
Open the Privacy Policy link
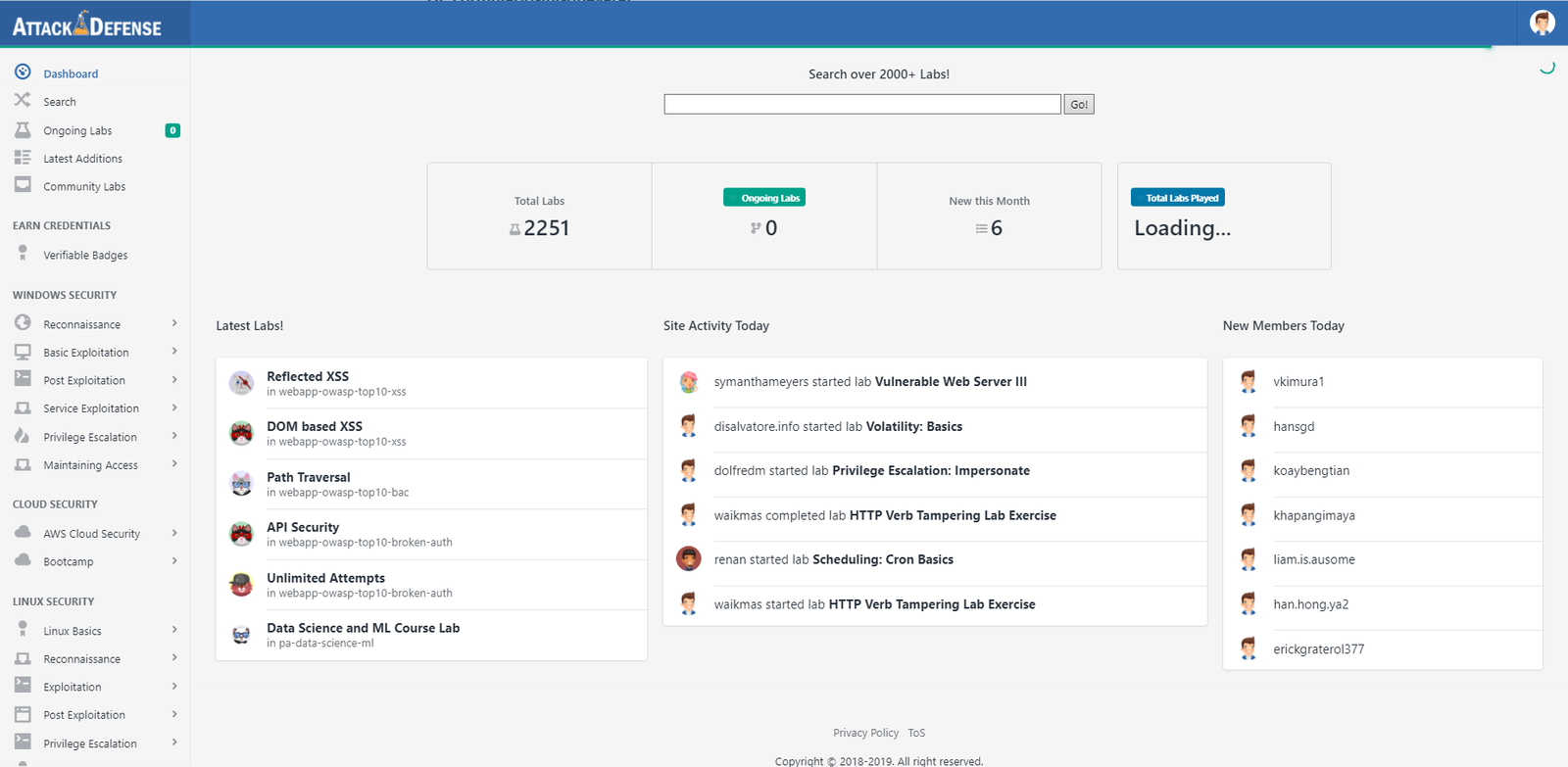865,733
